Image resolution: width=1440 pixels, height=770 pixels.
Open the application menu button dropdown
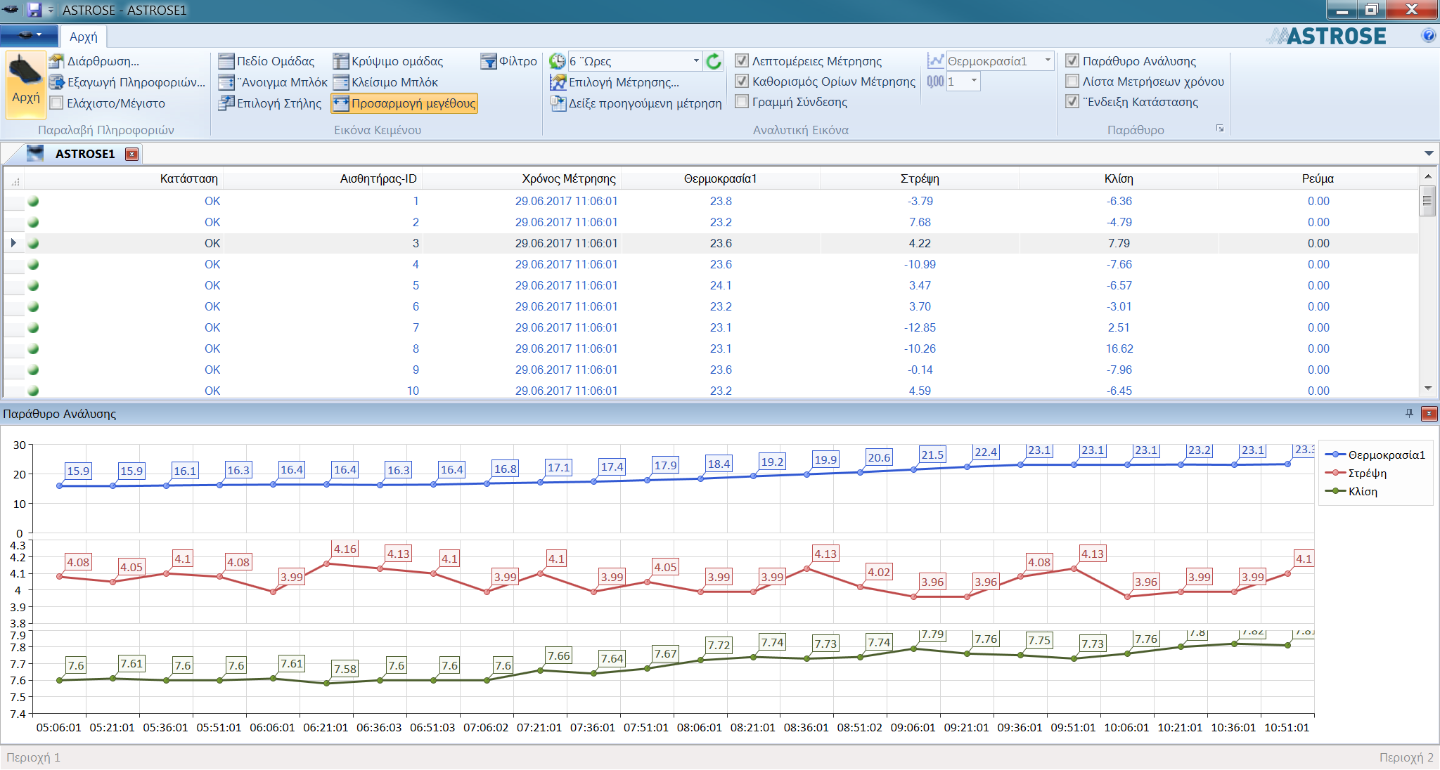(28, 36)
